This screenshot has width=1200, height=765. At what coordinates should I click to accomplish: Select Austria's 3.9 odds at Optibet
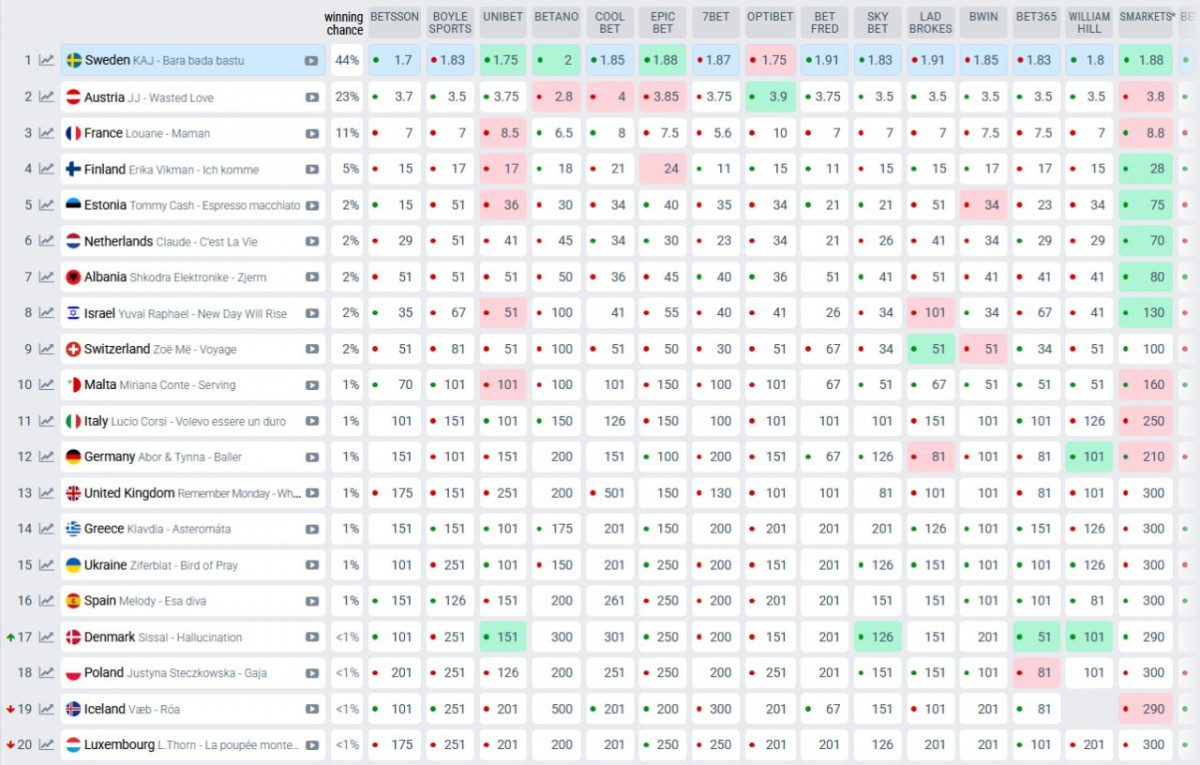click(770, 97)
